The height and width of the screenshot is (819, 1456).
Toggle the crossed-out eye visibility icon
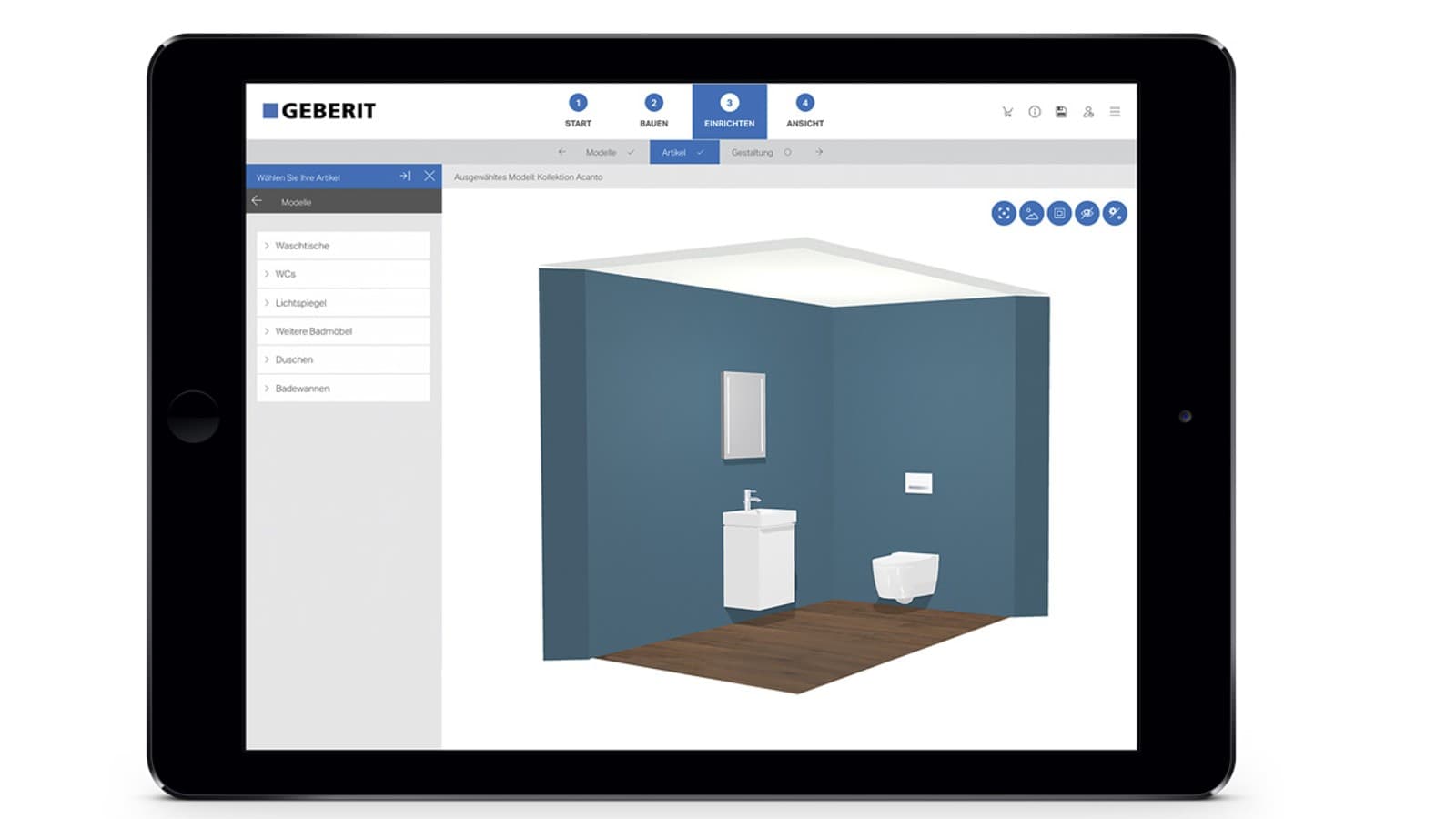[1087, 214]
